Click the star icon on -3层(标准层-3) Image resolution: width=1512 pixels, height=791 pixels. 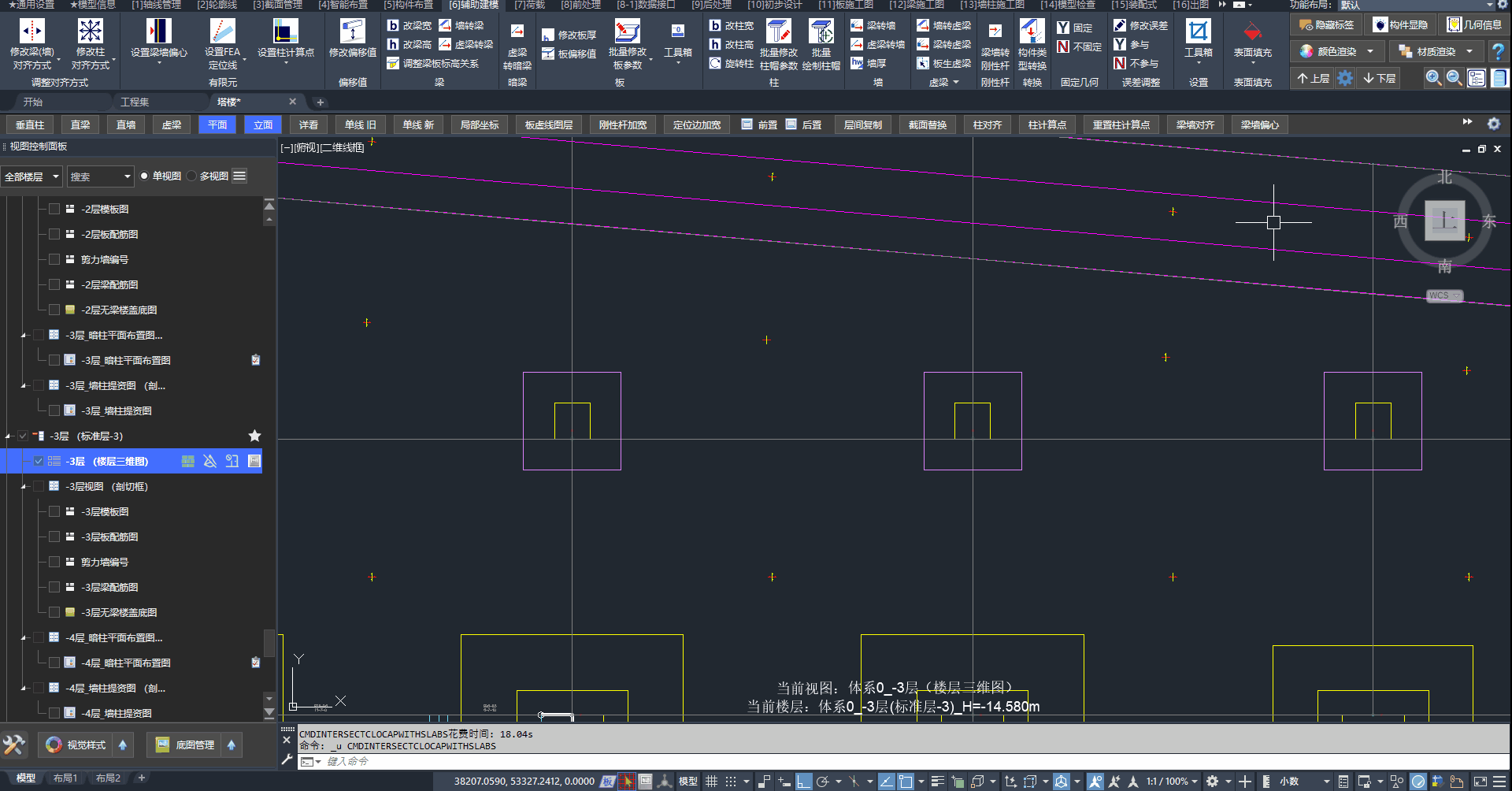click(x=254, y=436)
